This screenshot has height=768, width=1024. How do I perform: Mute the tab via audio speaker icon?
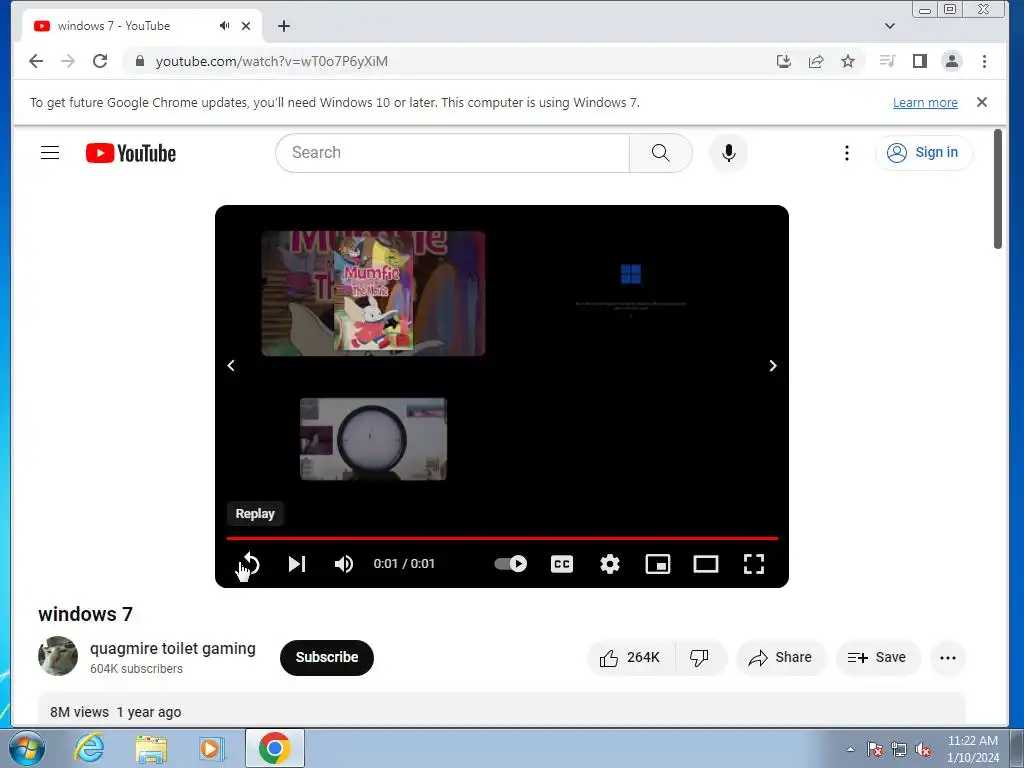click(225, 26)
